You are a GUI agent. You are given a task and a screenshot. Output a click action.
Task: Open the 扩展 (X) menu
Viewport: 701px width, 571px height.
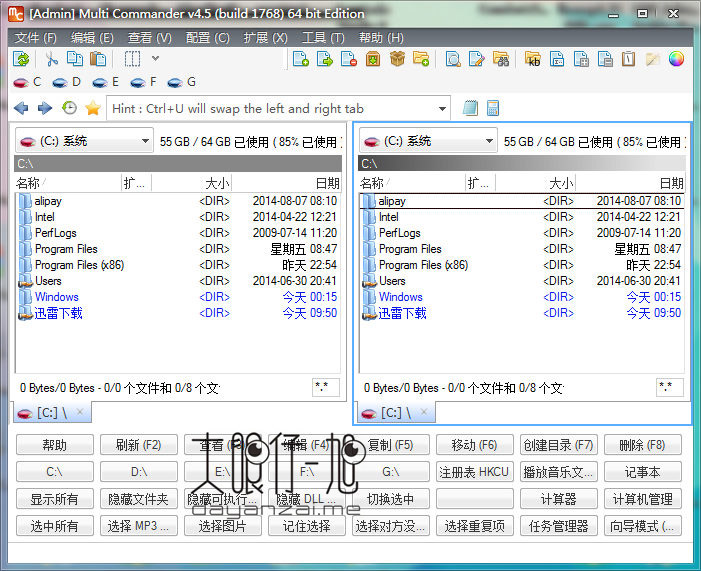[265, 38]
